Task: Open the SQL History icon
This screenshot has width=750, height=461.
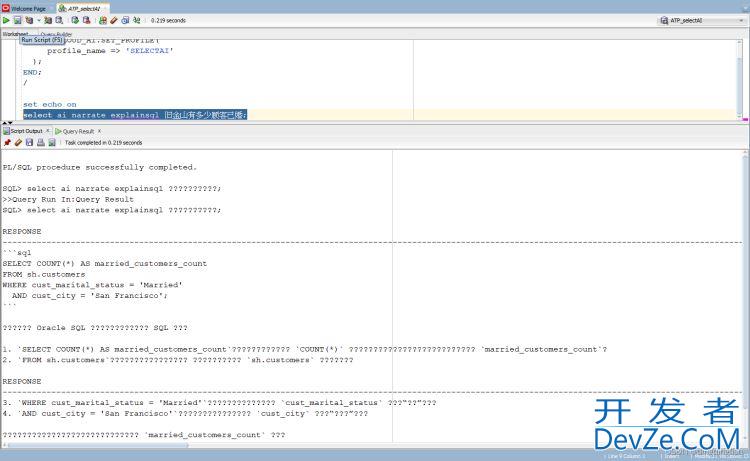Action: point(125,20)
